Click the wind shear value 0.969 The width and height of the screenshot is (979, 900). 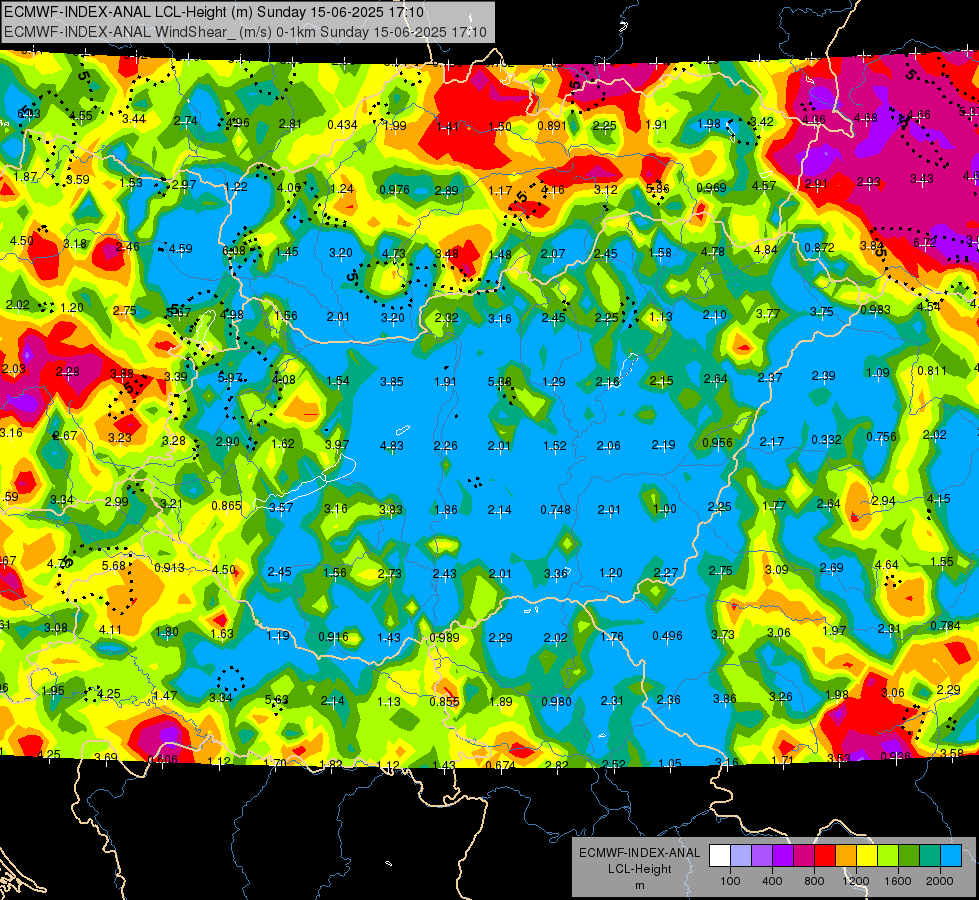click(x=711, y=188)
